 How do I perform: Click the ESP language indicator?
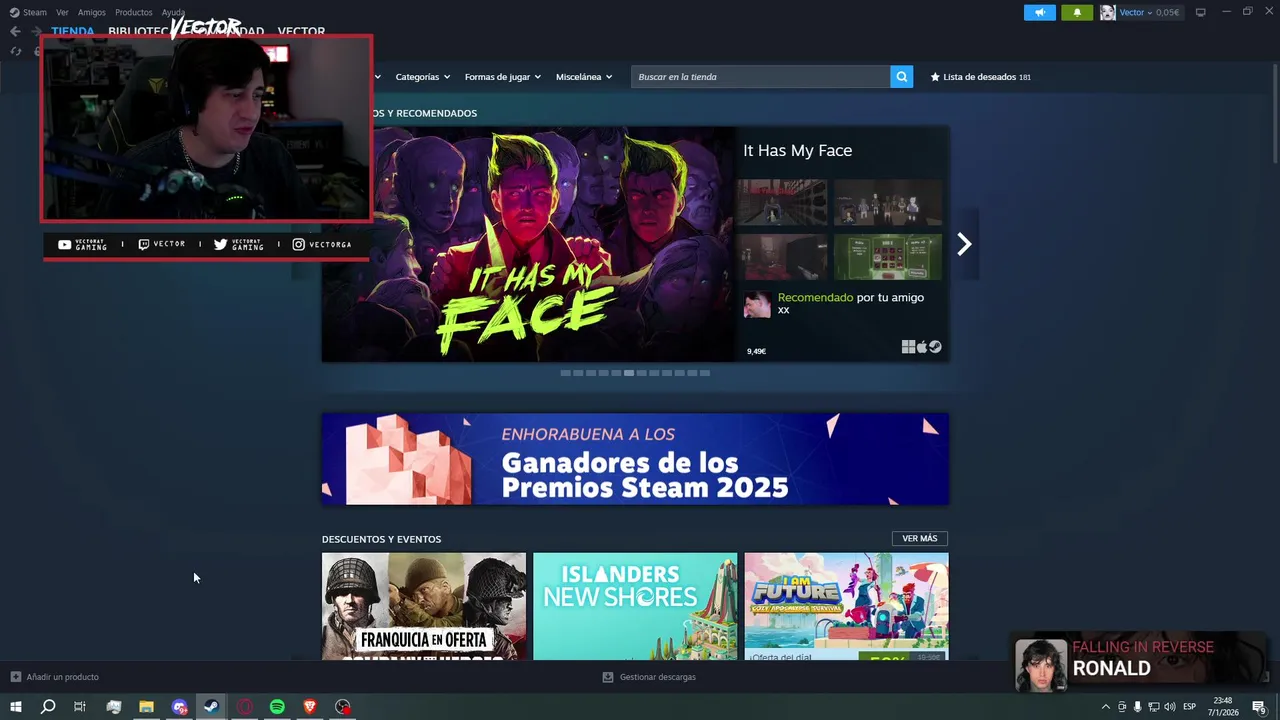(x=1189, y=707)
